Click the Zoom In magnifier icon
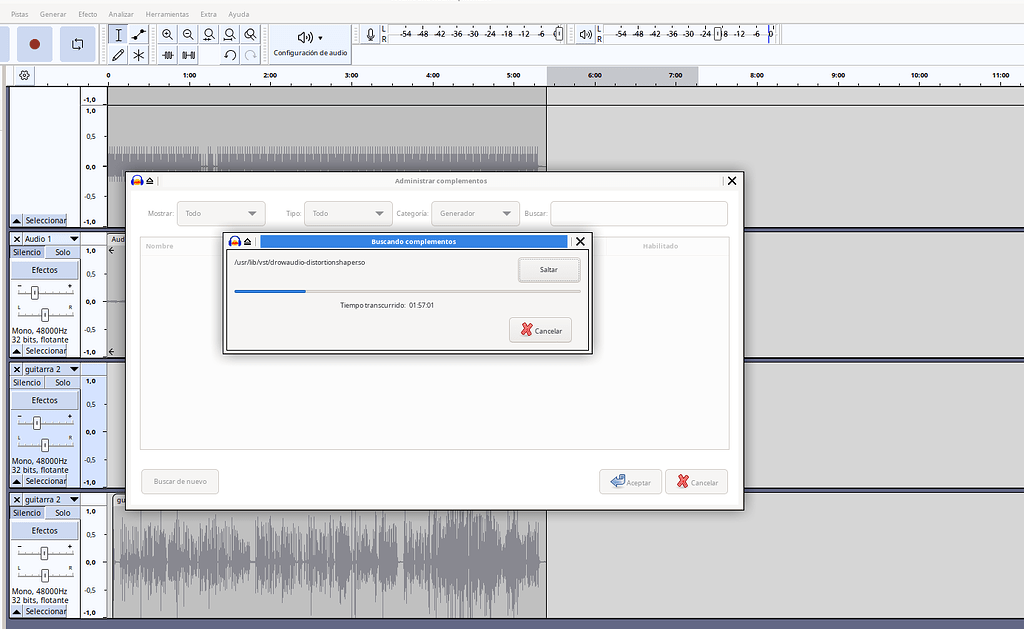Screen dimensions: 1024x629 167,33
